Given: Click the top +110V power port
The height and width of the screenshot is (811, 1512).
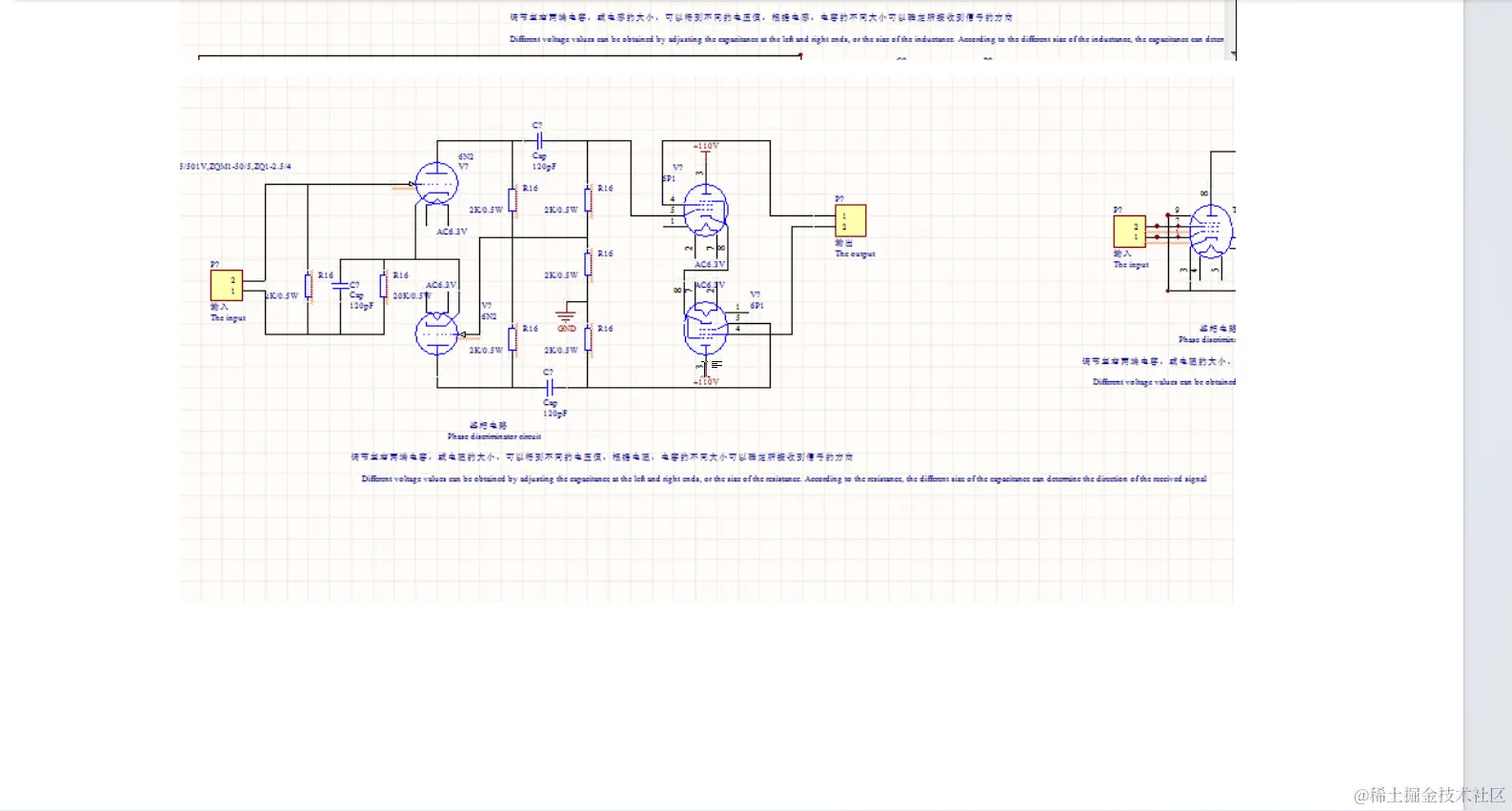Looking at the screenshot, I should coord(705,148).
